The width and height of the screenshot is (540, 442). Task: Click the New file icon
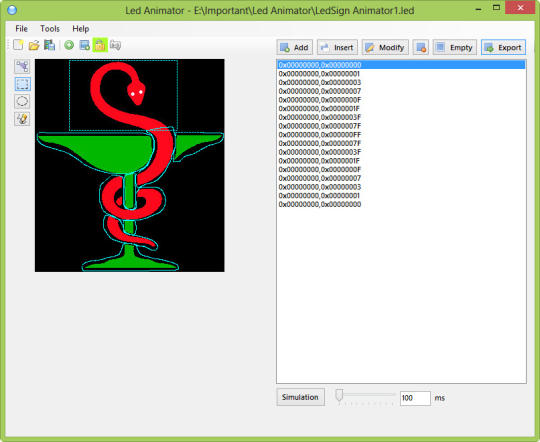tap(18, 45)
